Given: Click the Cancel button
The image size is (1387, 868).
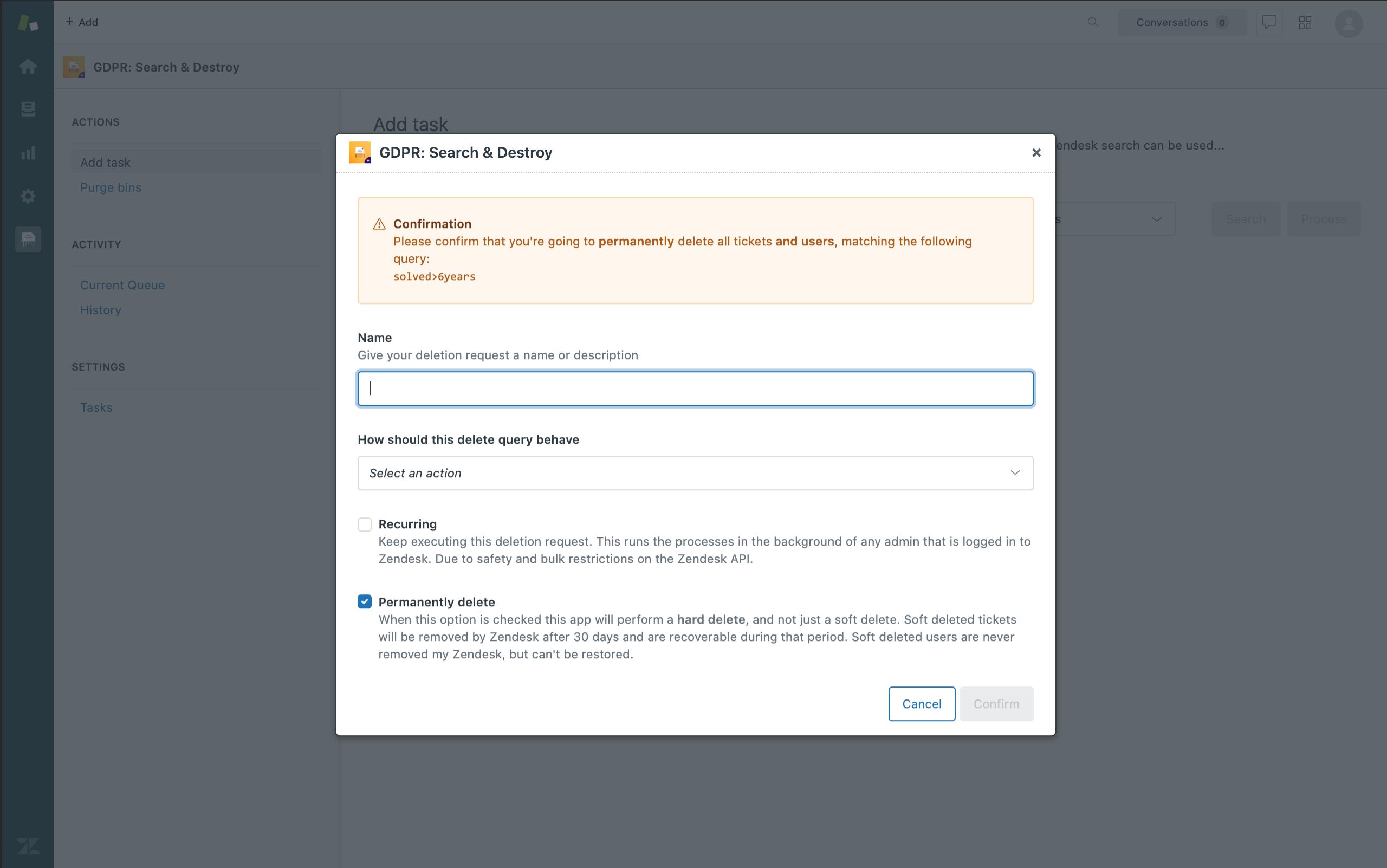Looking at the screenshot, I should pyautogui.click(x=922, y=704).
